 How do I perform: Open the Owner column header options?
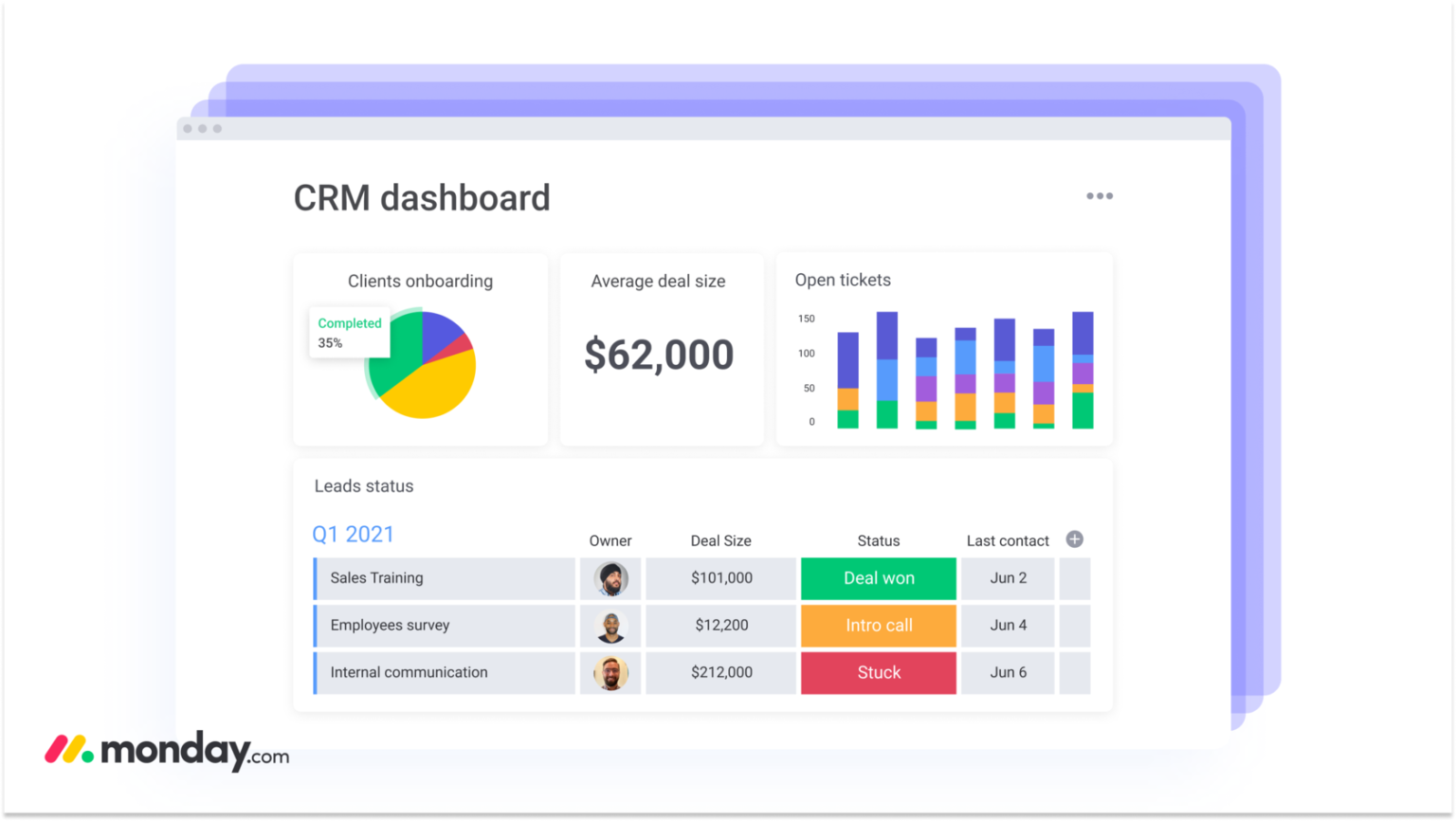pos(610,540)
